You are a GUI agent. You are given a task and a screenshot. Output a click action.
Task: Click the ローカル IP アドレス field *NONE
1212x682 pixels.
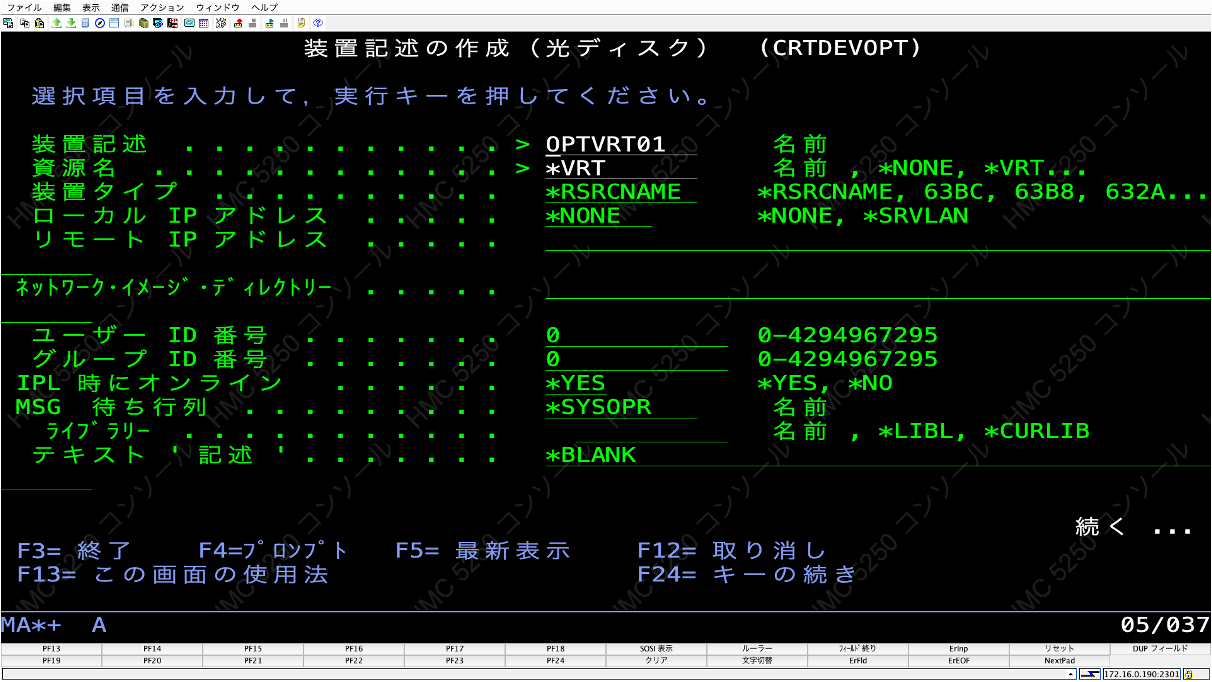598,216
